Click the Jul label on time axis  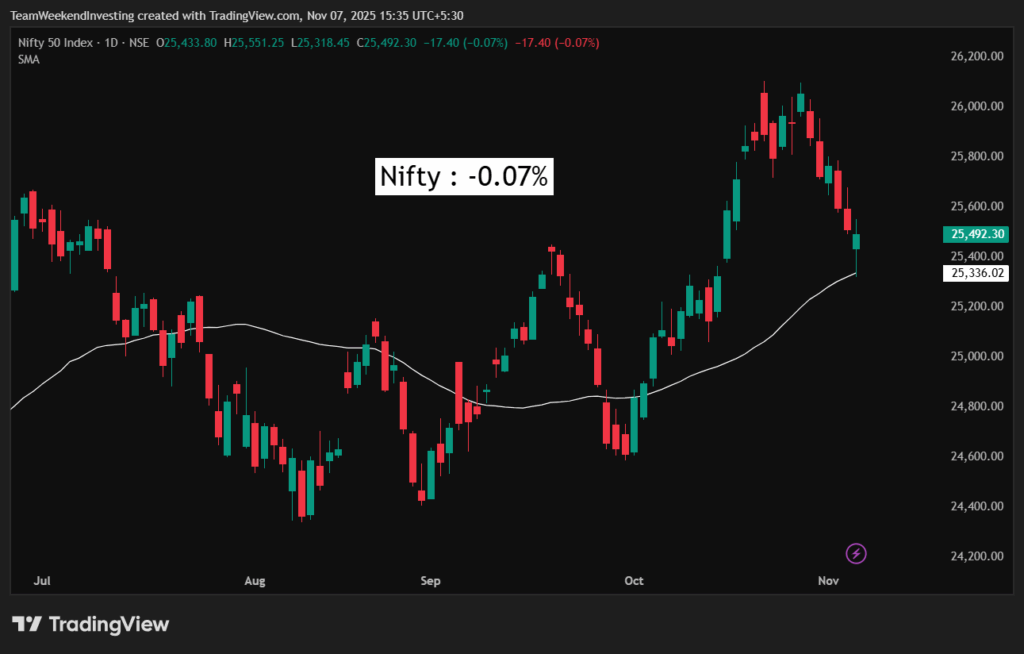pyautogui.click(x=42, y=580)
